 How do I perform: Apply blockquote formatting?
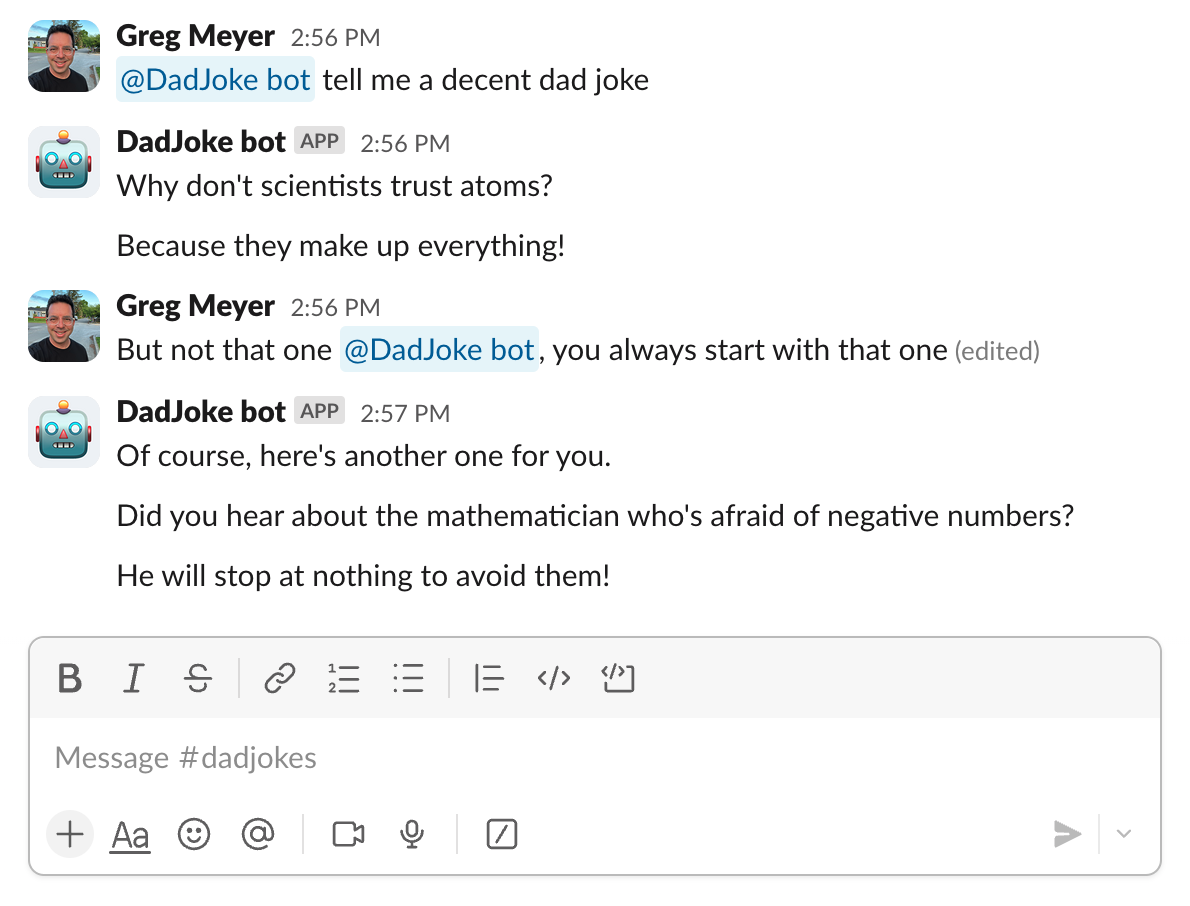(489, 679)
